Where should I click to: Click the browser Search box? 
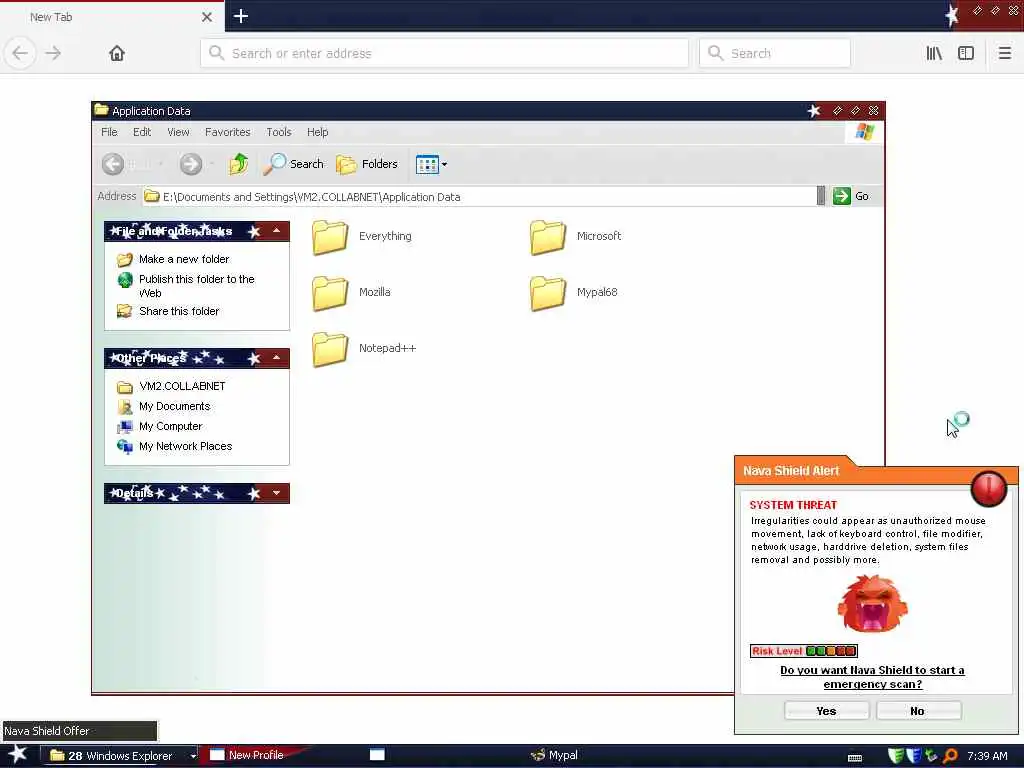pyautogui.click(x=775, y=54)
